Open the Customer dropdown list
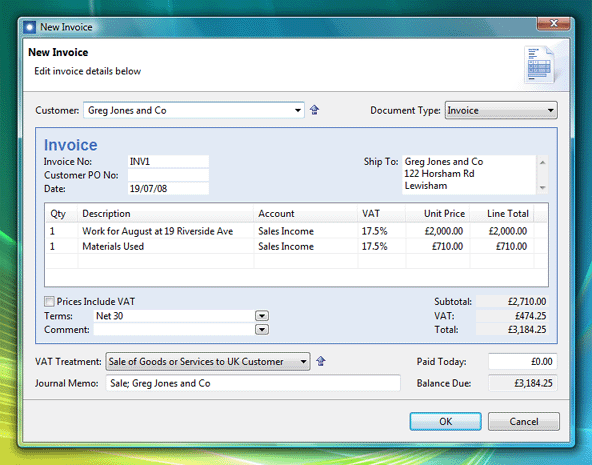 pos(298,110)
